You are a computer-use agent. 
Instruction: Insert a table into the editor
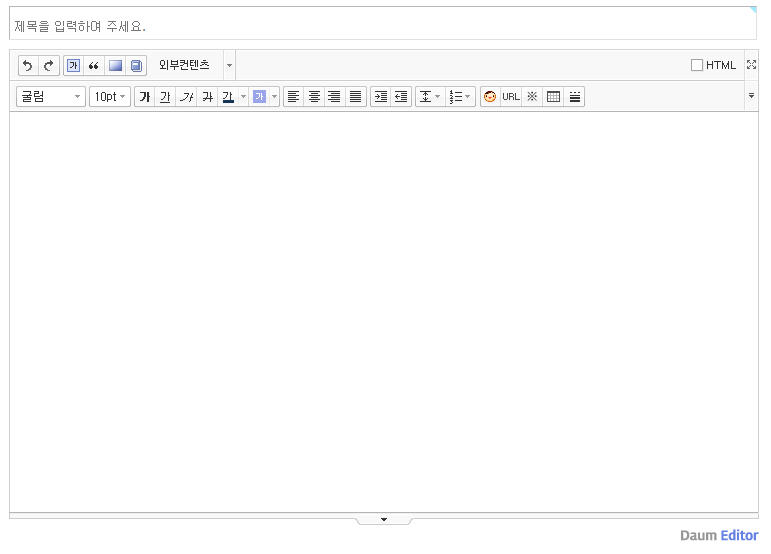(x=553, y=97)
